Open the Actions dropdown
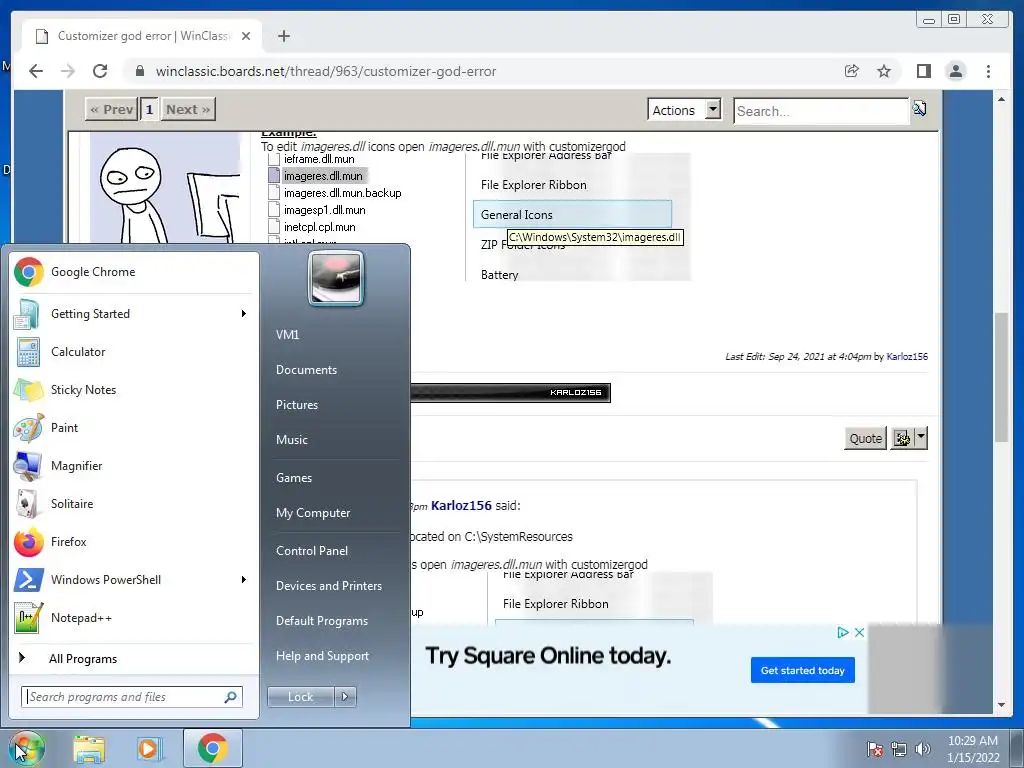The image size is (1024, 768). (684, 110)
